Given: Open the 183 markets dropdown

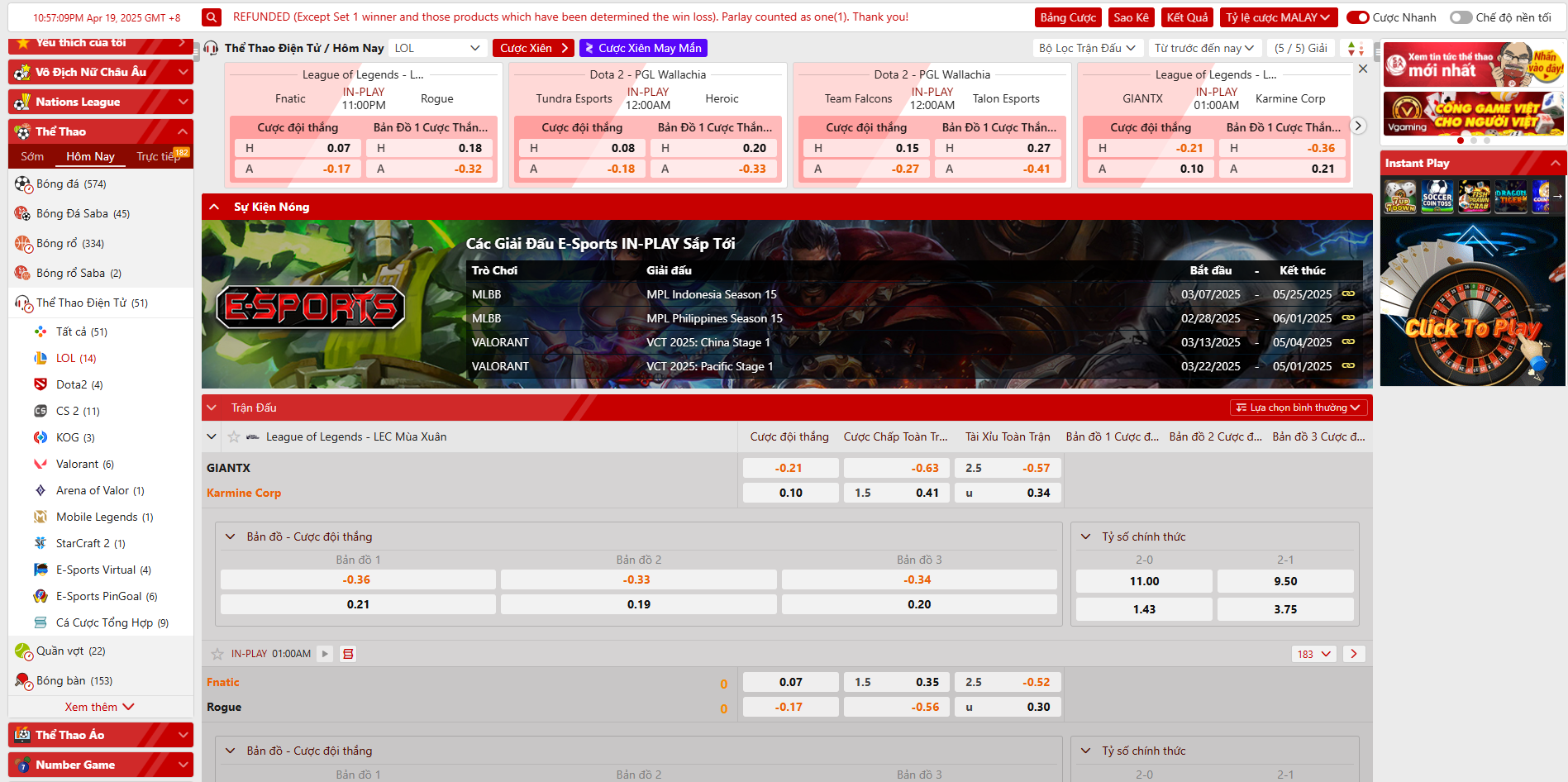Looking at the screenshot, I should point(1313,654).
